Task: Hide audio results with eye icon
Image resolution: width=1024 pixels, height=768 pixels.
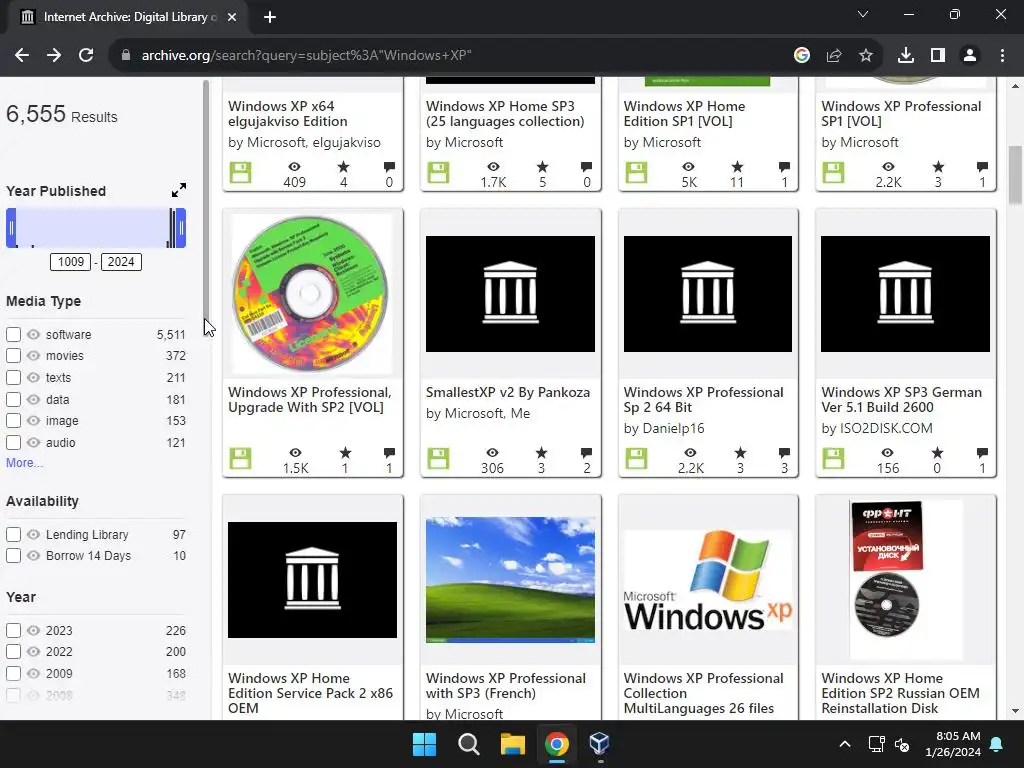Action: 33,443
